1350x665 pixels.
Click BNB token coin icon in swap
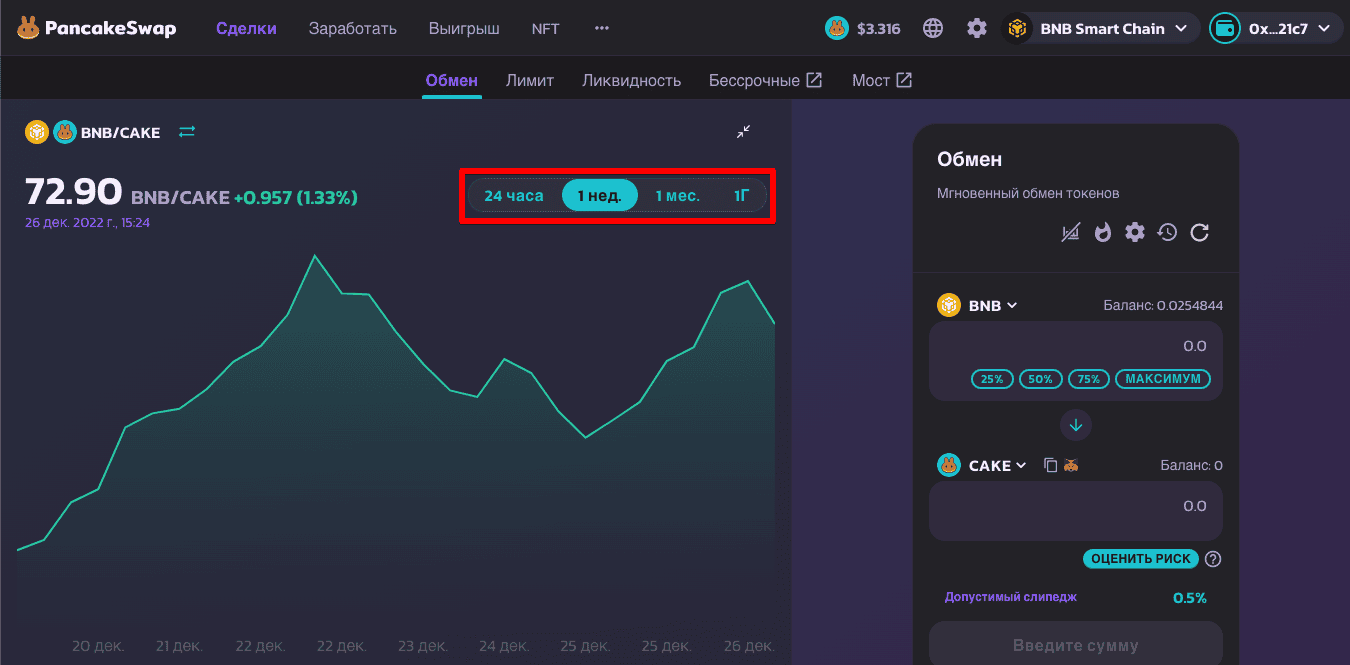pos(949,305)
